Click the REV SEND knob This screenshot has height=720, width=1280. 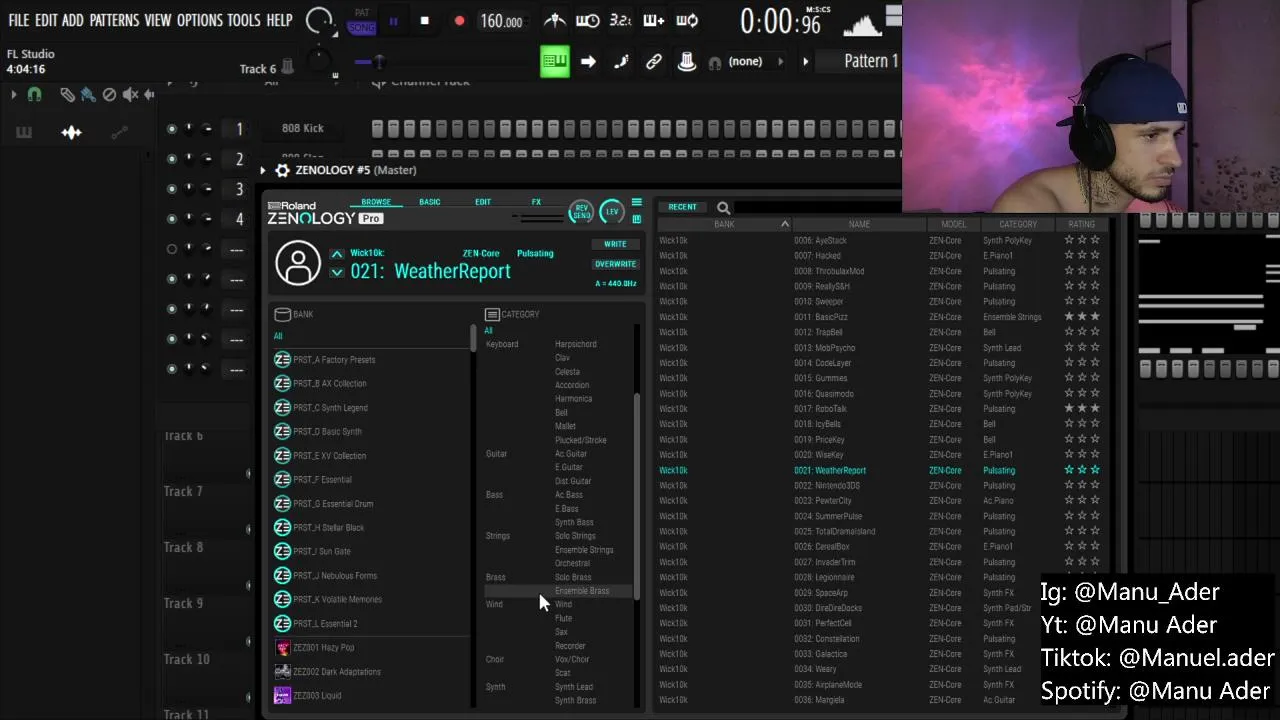click(x=581, y=212)
